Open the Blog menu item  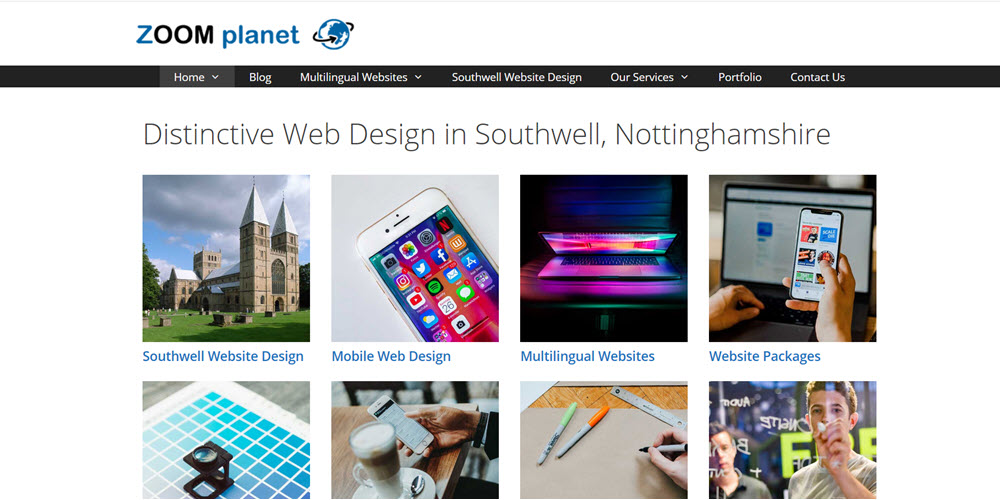coord(260,77)
